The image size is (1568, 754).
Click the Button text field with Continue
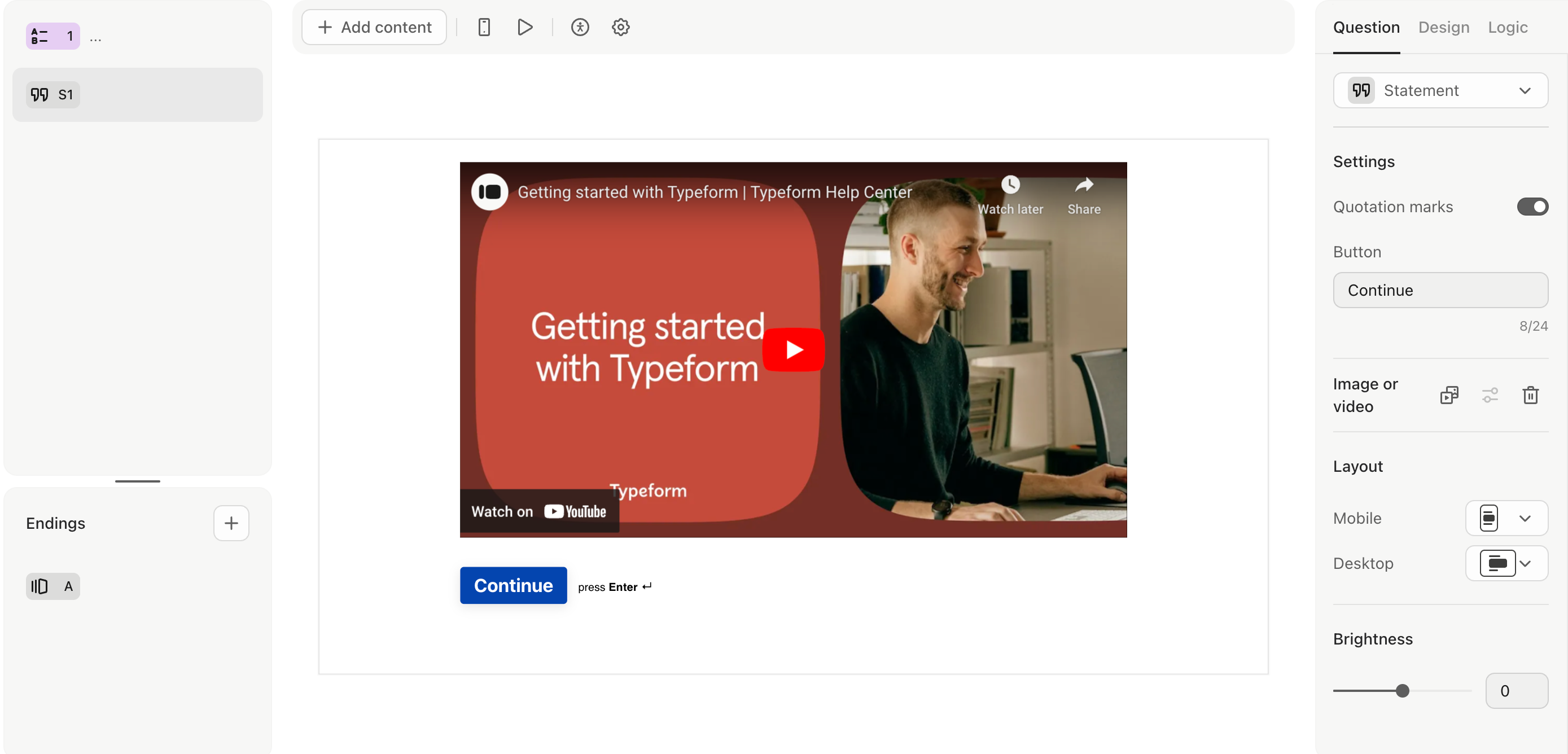click(x=1440, y=290)
